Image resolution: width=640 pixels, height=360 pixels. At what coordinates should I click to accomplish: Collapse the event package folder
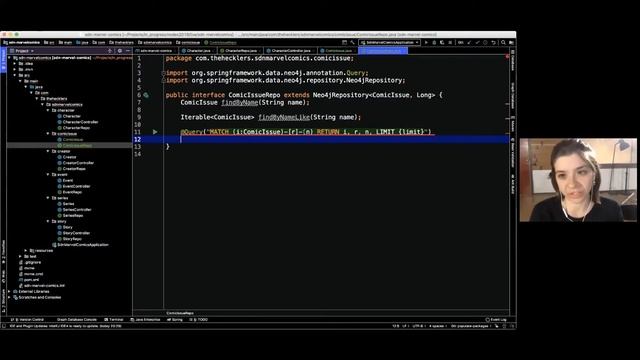click(x=48, y=174)
